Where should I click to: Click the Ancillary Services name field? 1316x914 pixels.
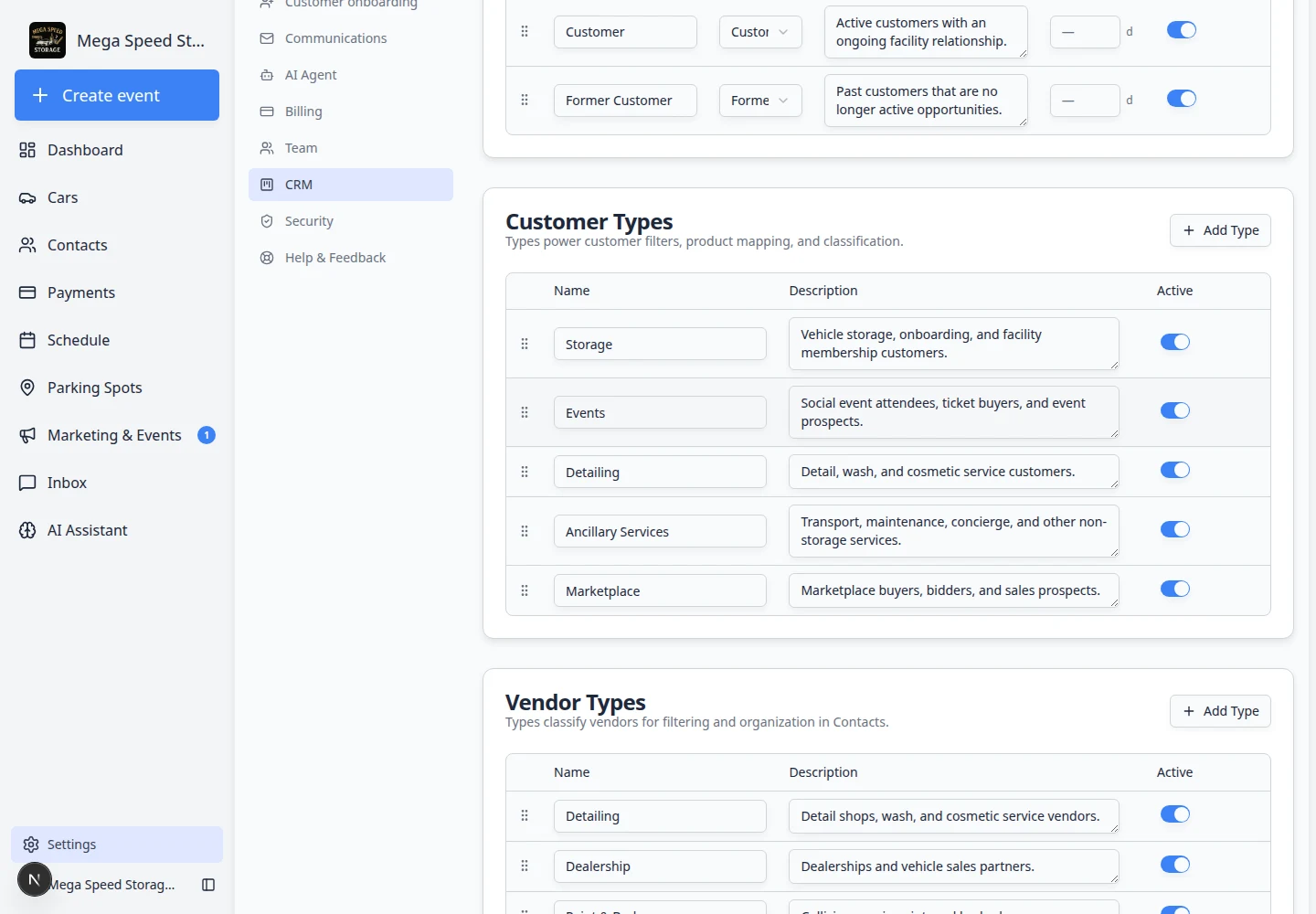pyautogui.click(x=660, y=531)
